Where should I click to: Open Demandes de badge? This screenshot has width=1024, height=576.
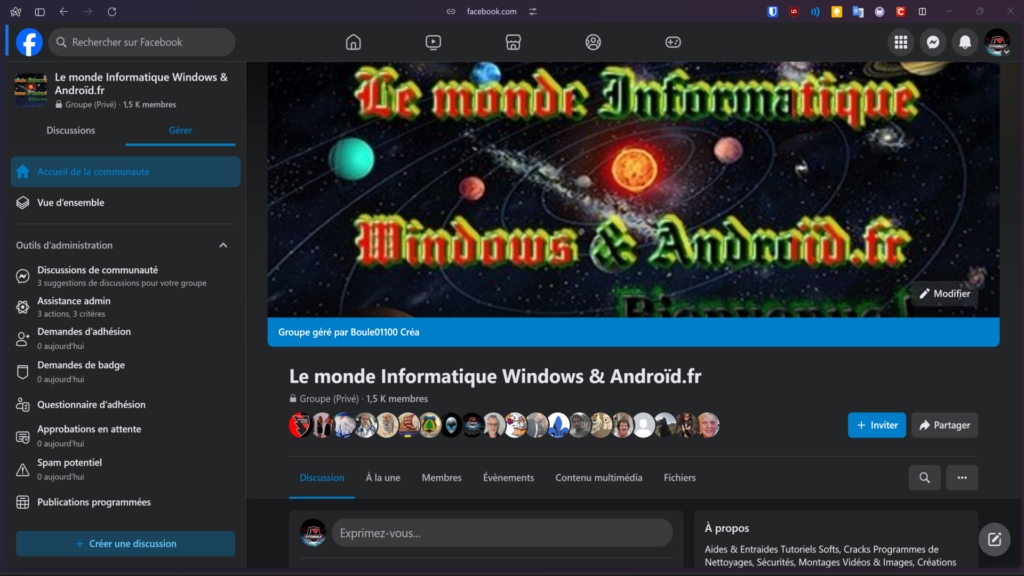tap(125, 372)
